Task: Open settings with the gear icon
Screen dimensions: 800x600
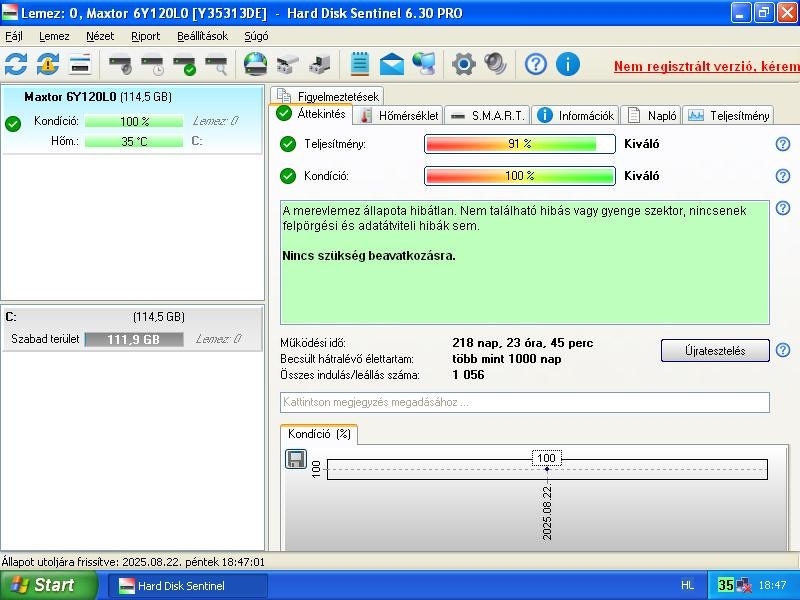Action: [463, 64]
